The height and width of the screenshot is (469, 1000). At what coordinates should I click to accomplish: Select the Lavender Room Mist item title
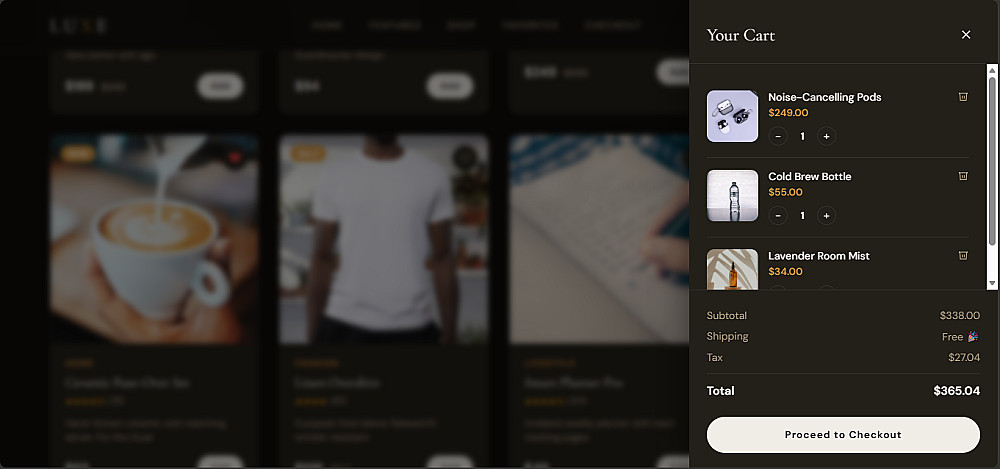(819, 256)
